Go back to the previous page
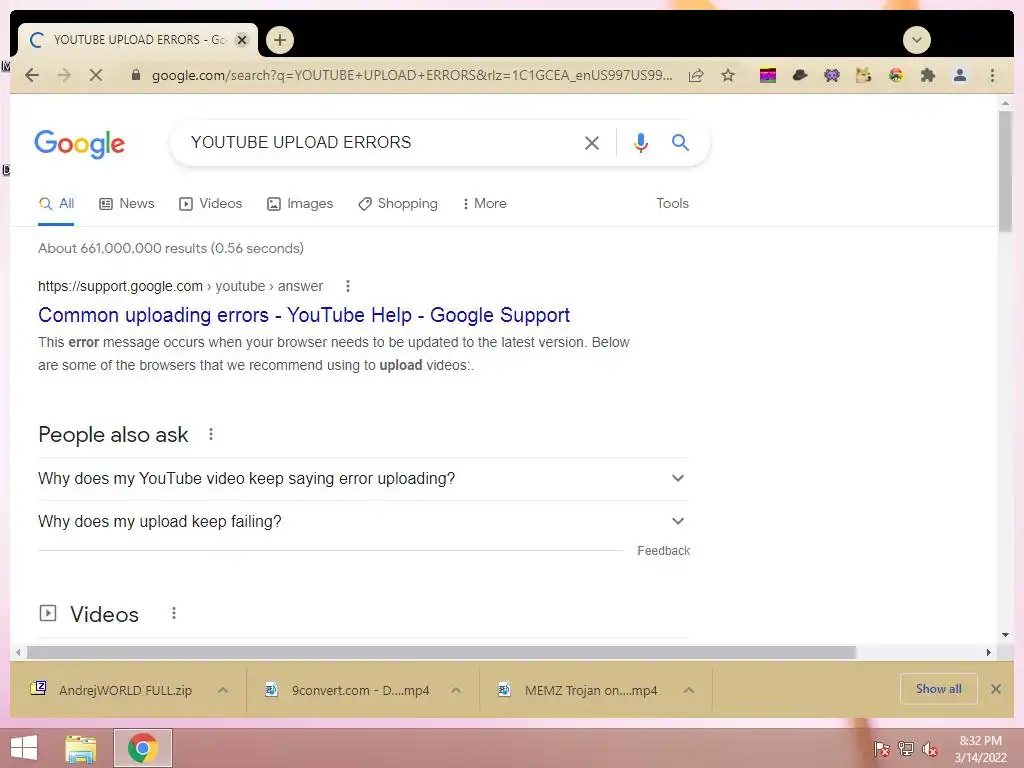The height and width of the screenshot is (768, 1024). pos(31,75)
